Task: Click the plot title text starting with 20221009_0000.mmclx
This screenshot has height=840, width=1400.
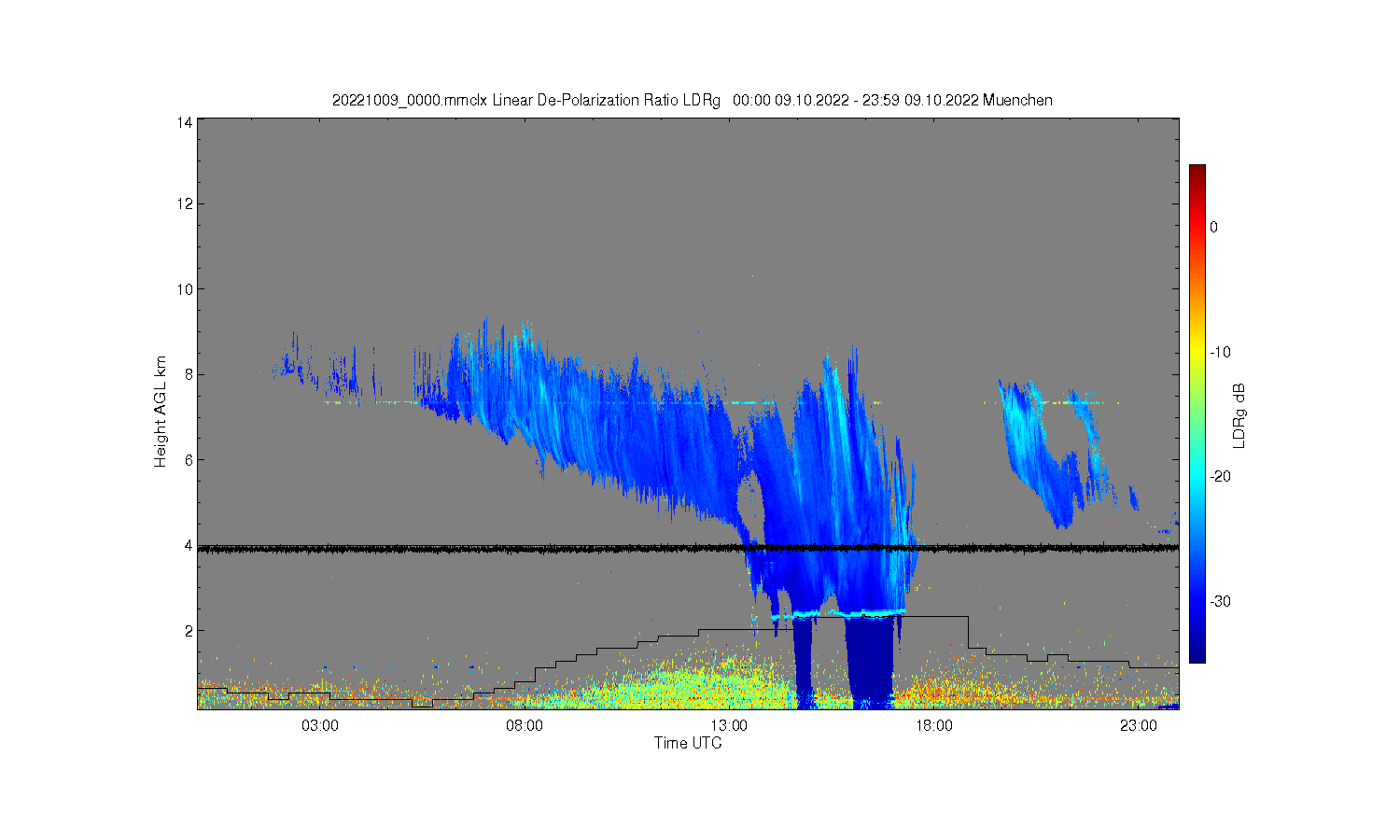Action: point(692,100)
